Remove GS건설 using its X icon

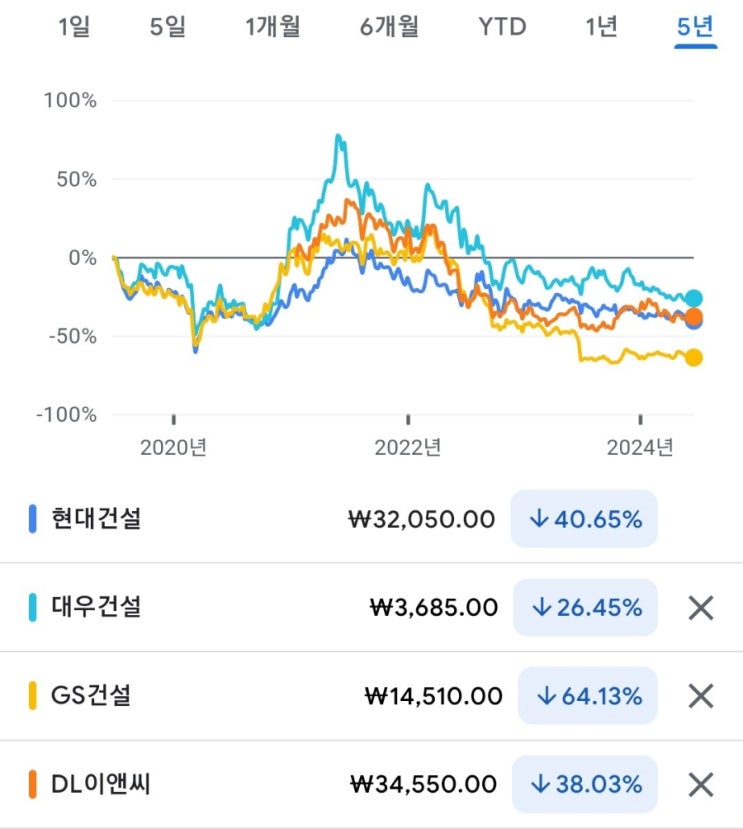[701, 696]
